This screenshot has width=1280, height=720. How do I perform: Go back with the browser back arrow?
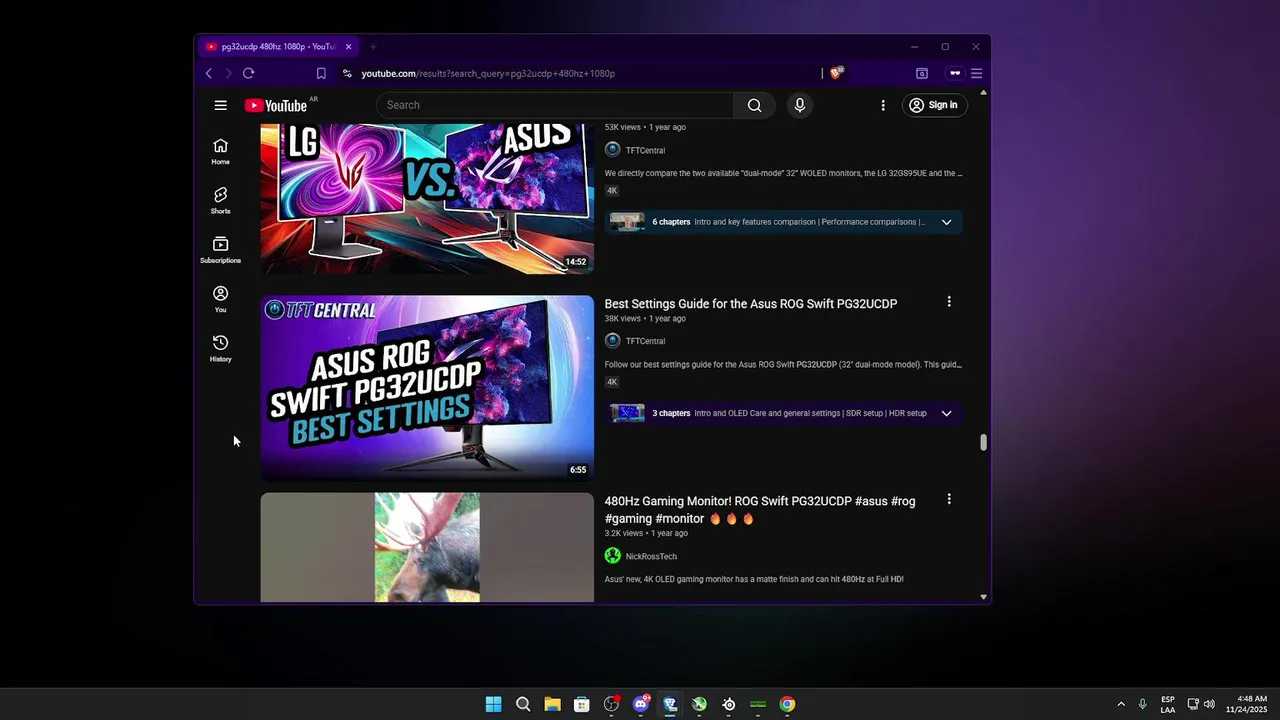tap(209, 73)
